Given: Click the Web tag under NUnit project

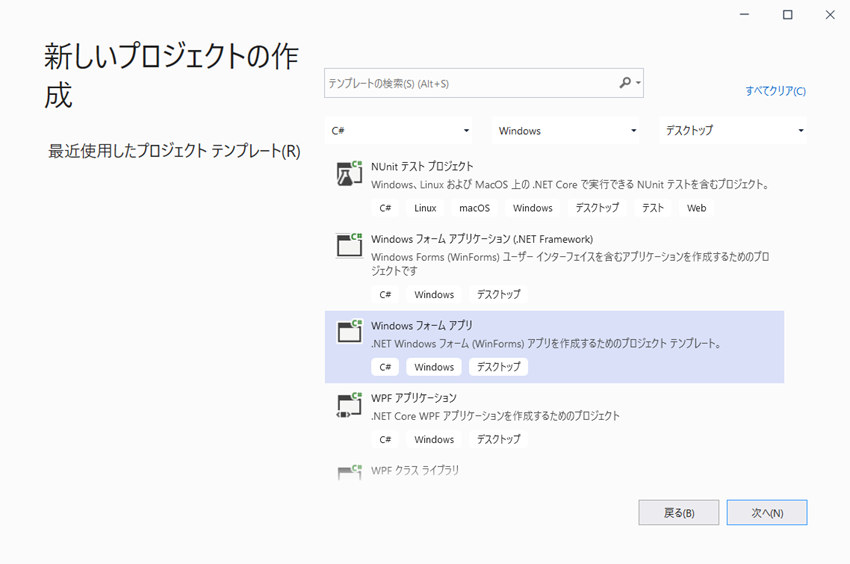Looking at the screenshot, I should pyautogui.click(x=696, y=208).
